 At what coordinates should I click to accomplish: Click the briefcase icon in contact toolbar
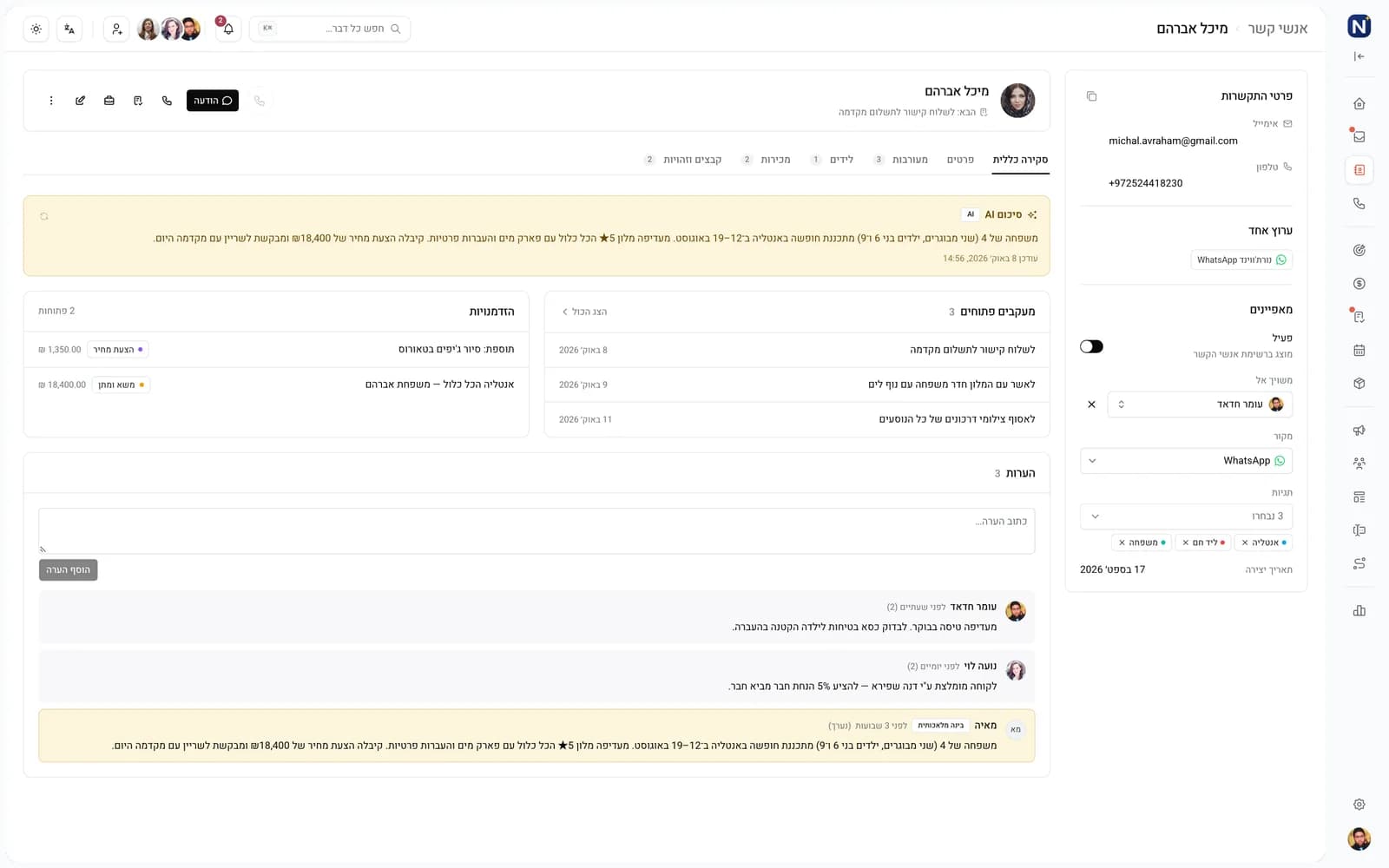click(109, 101)
